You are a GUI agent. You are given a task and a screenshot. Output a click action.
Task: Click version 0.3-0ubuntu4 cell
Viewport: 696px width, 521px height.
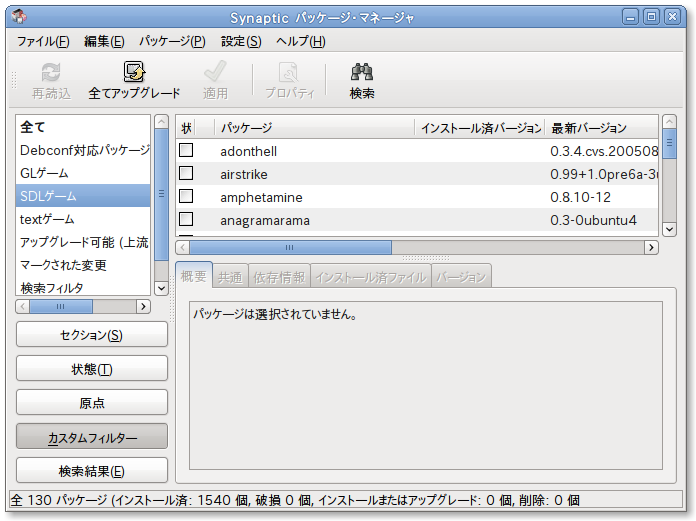coord(593,221)
